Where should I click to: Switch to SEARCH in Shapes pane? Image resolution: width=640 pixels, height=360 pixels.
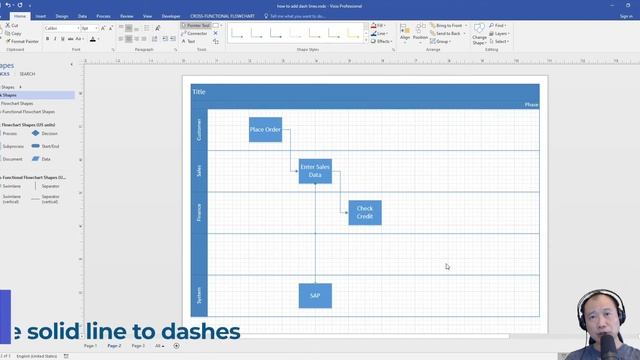(x=27, y=74)
